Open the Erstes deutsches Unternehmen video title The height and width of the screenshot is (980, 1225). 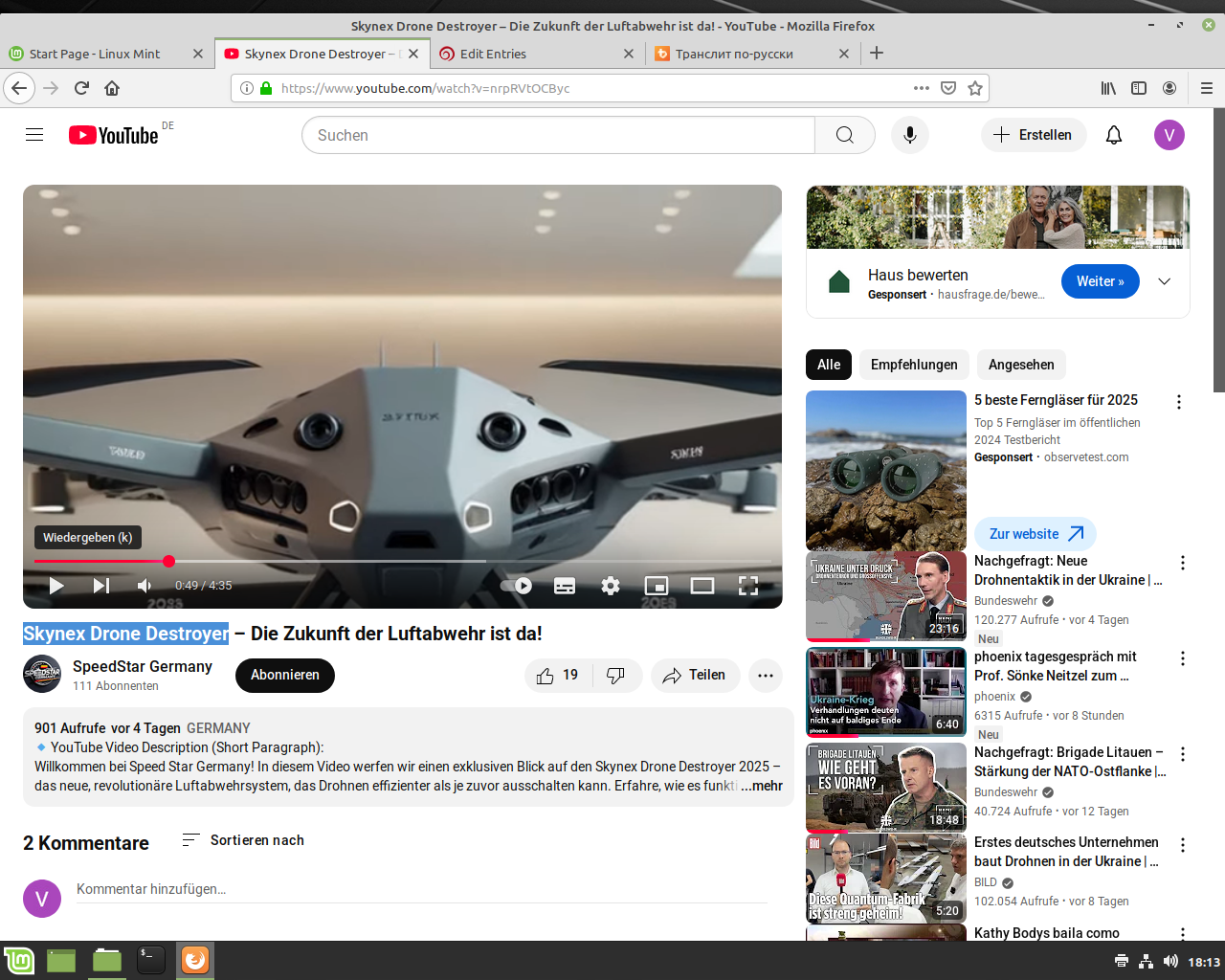click(x=1066, y=852)
